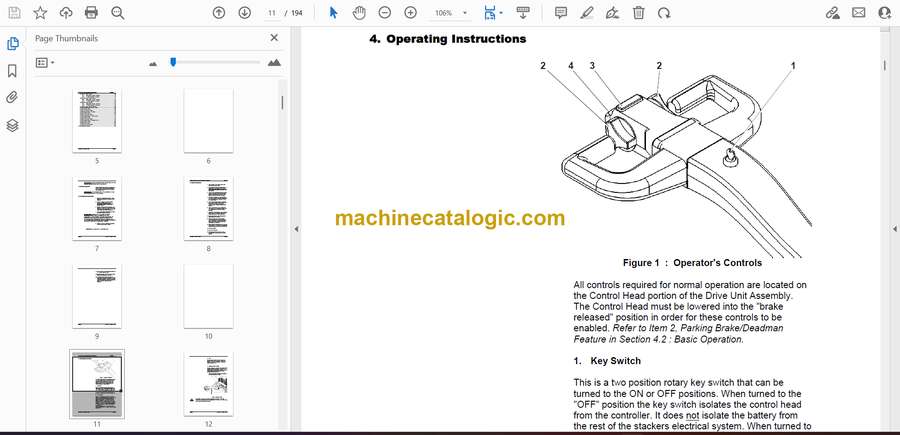Image resolution: width=900 pixels, height=435 pixels.
Task: Click the '1. Key Switch' heading
Action: coord(607,361)
